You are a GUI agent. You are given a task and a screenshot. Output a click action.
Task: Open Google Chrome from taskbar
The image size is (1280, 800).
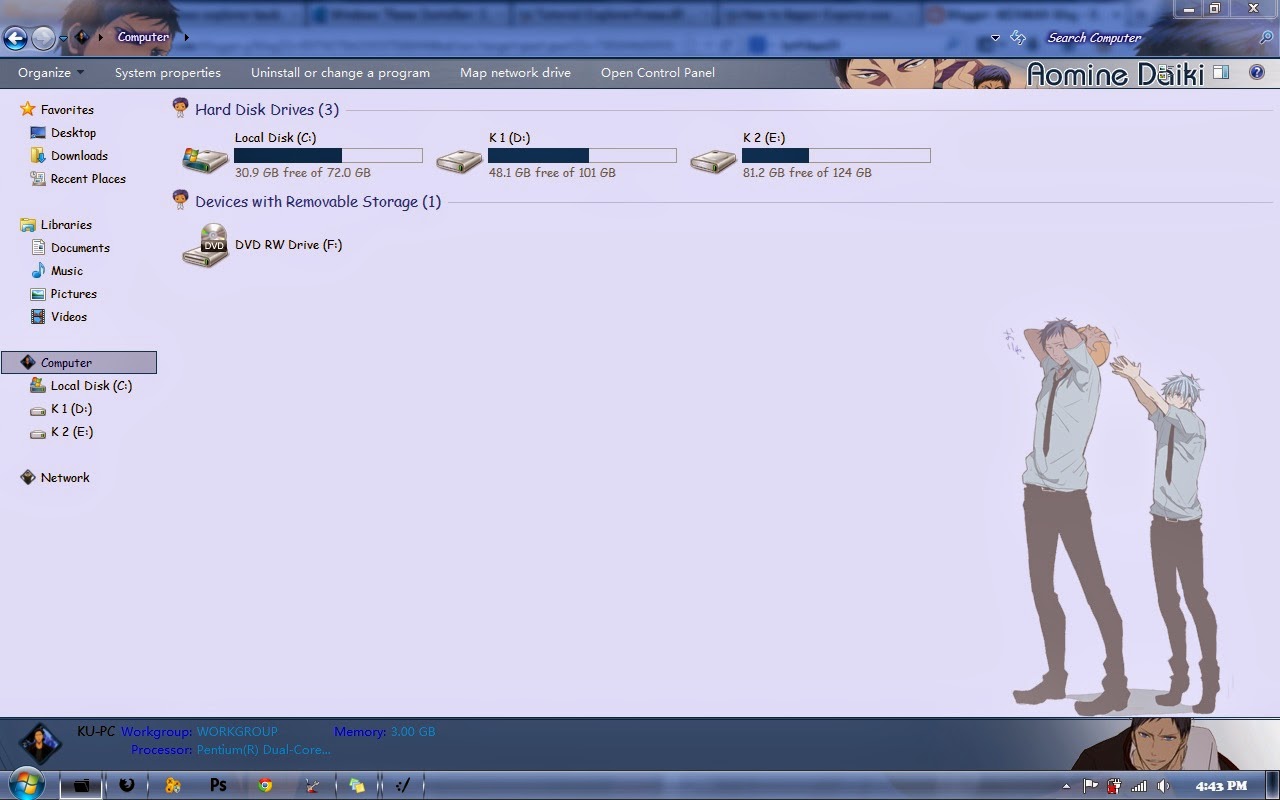265,785
